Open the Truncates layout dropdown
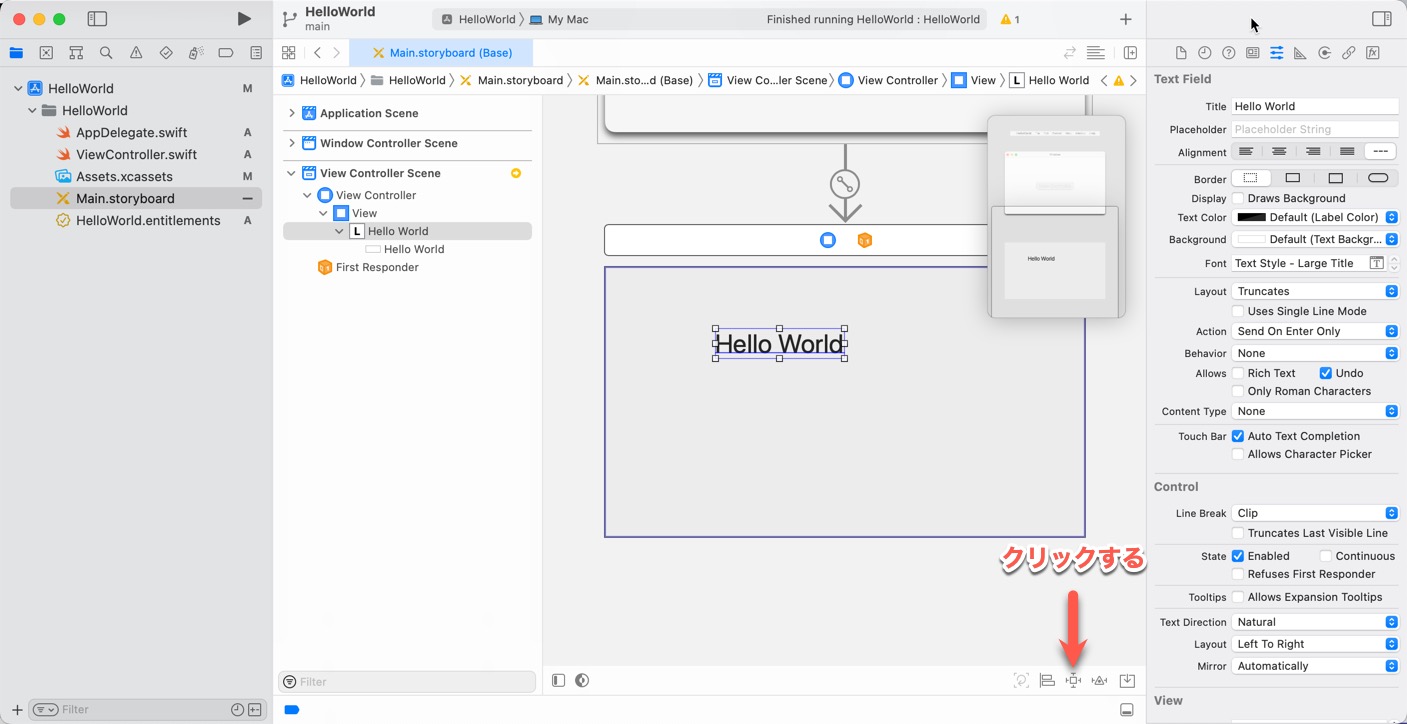The image size is (1407, 724). coord(1315,291)
